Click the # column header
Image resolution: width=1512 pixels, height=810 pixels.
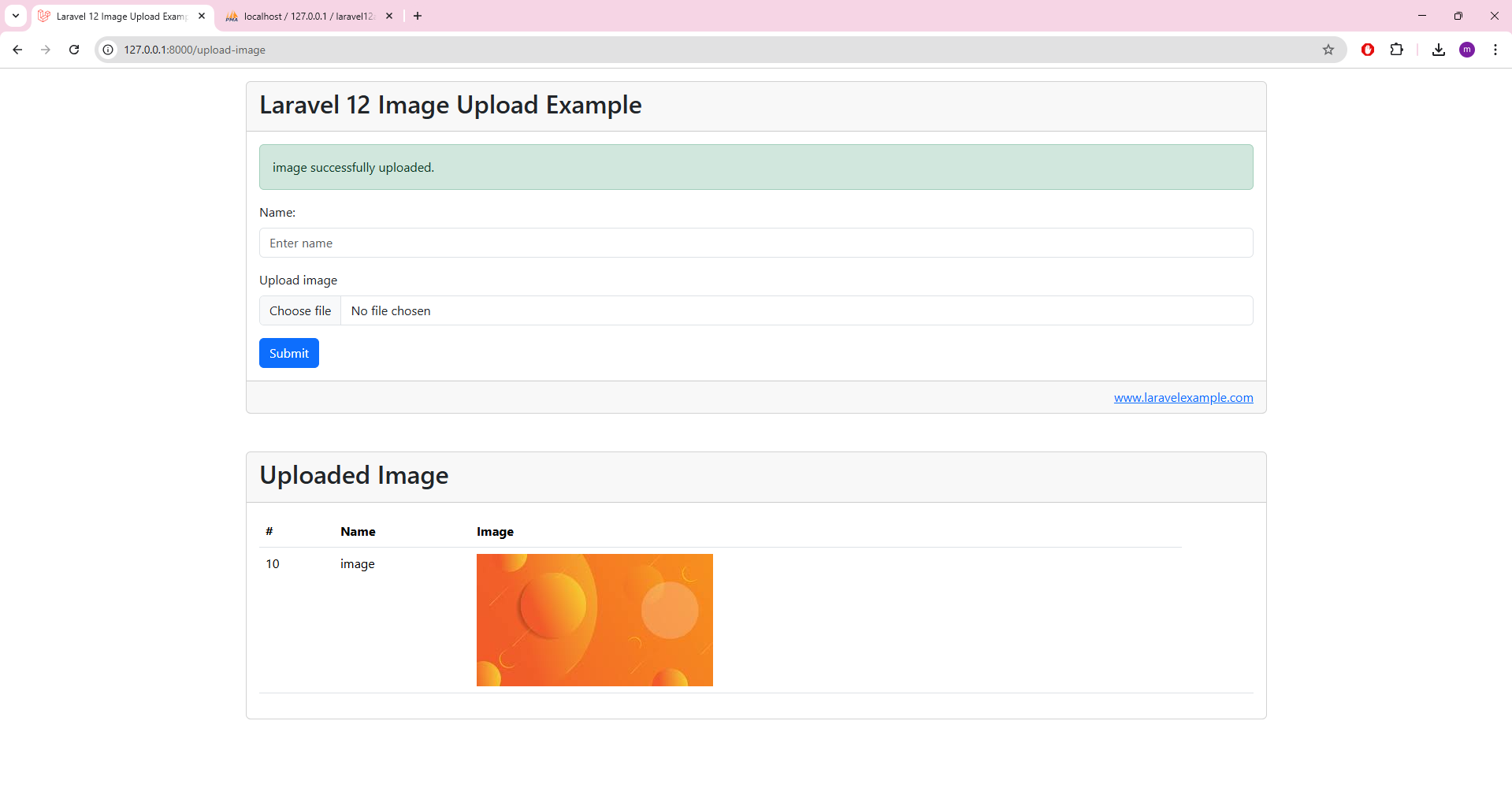[x=269, y=532]
